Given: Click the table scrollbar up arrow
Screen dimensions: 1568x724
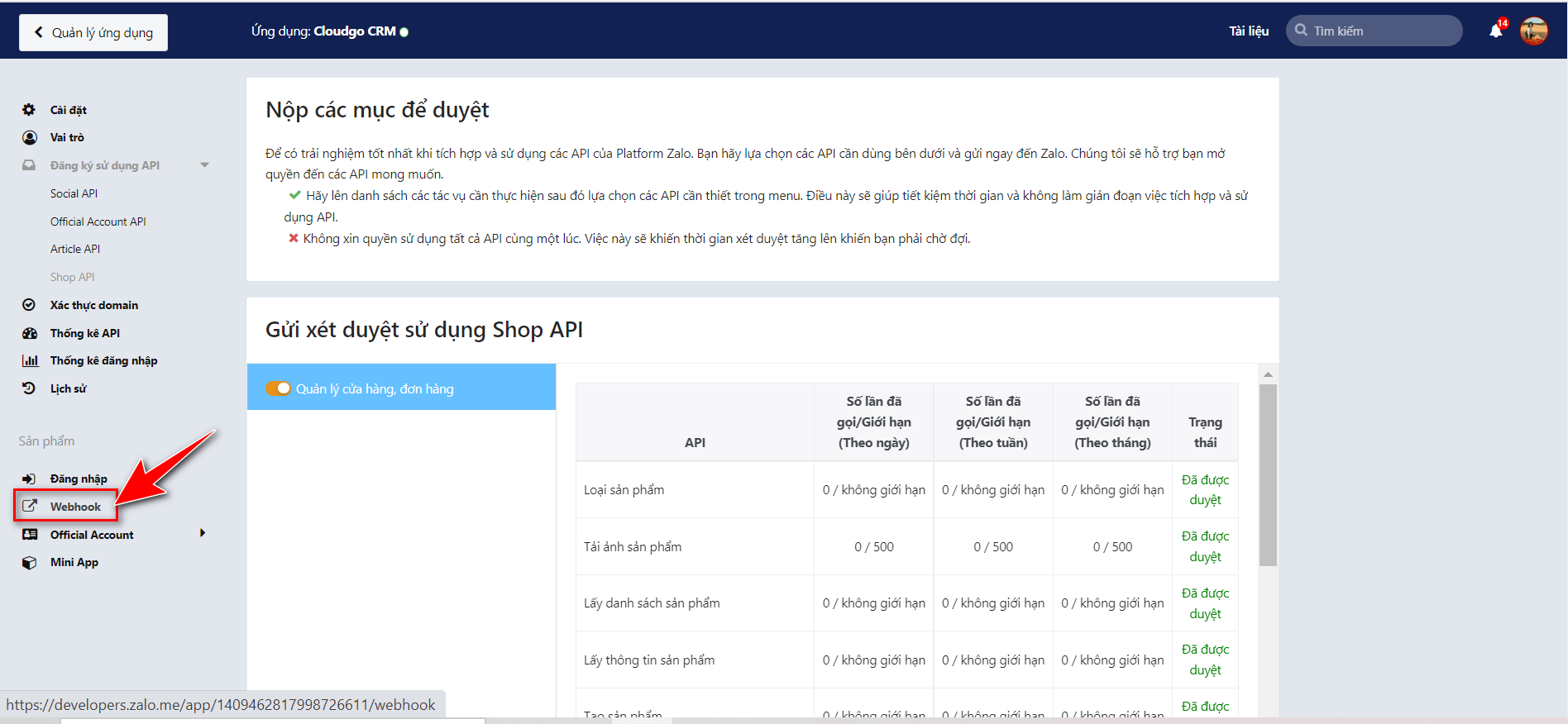Looking at the screenshot, I should 1268,374.
